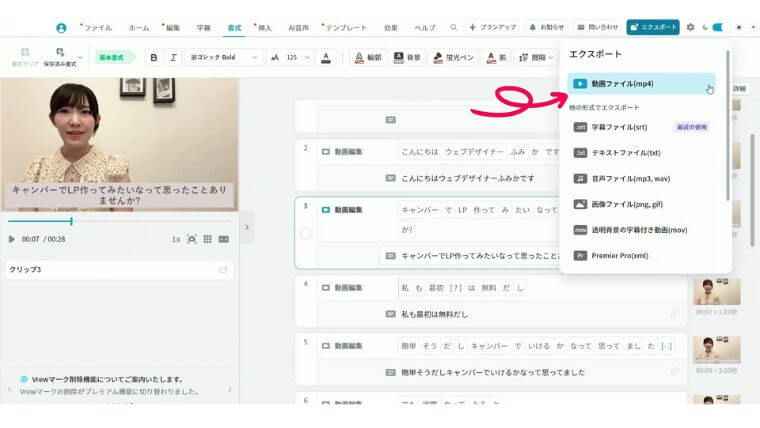Click the 書式クリア icon
Screen dimensions: 760x428
(x=25, y=57)
